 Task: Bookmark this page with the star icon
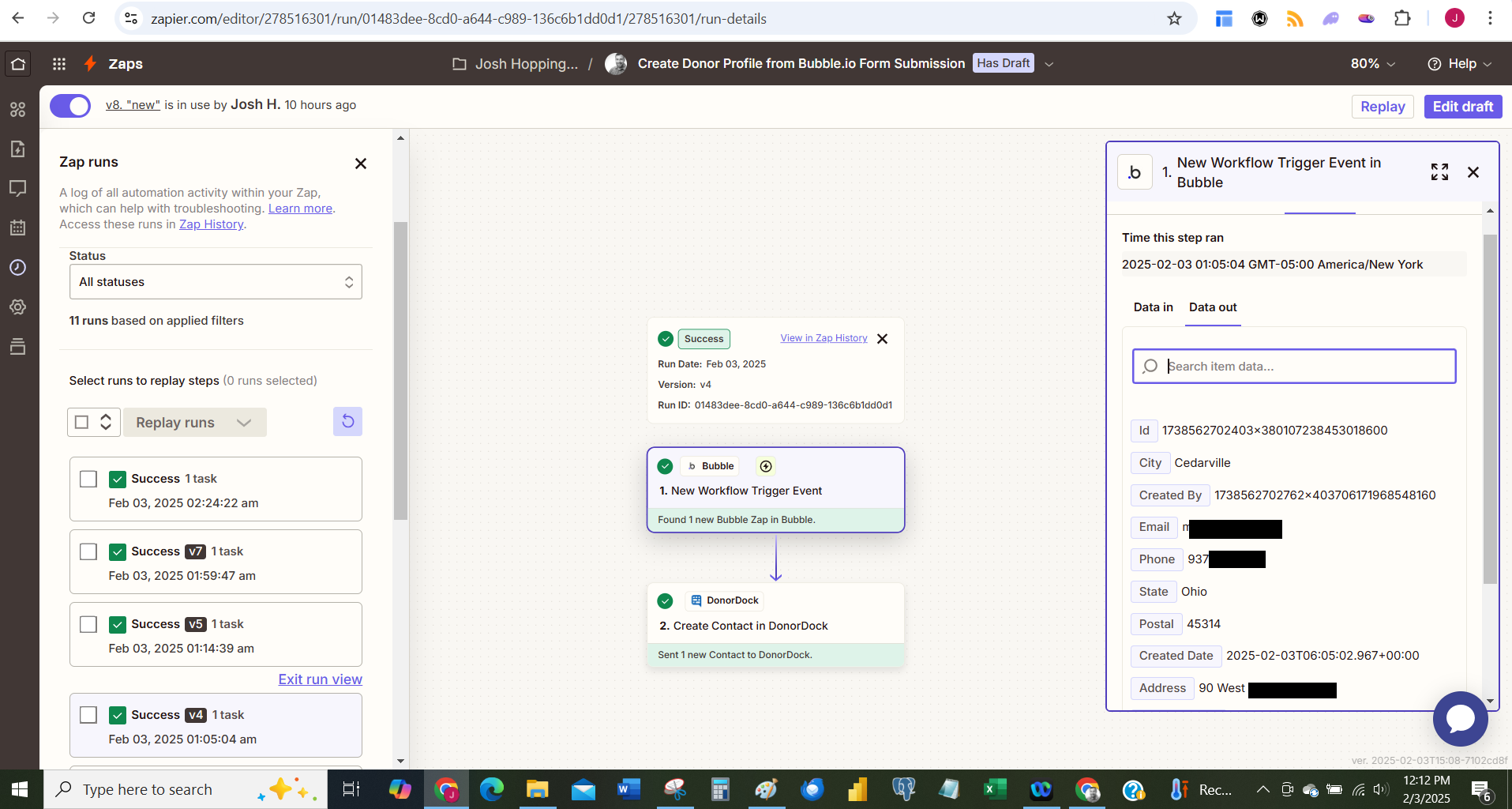pyautogui.click(x=1175, y=18)
